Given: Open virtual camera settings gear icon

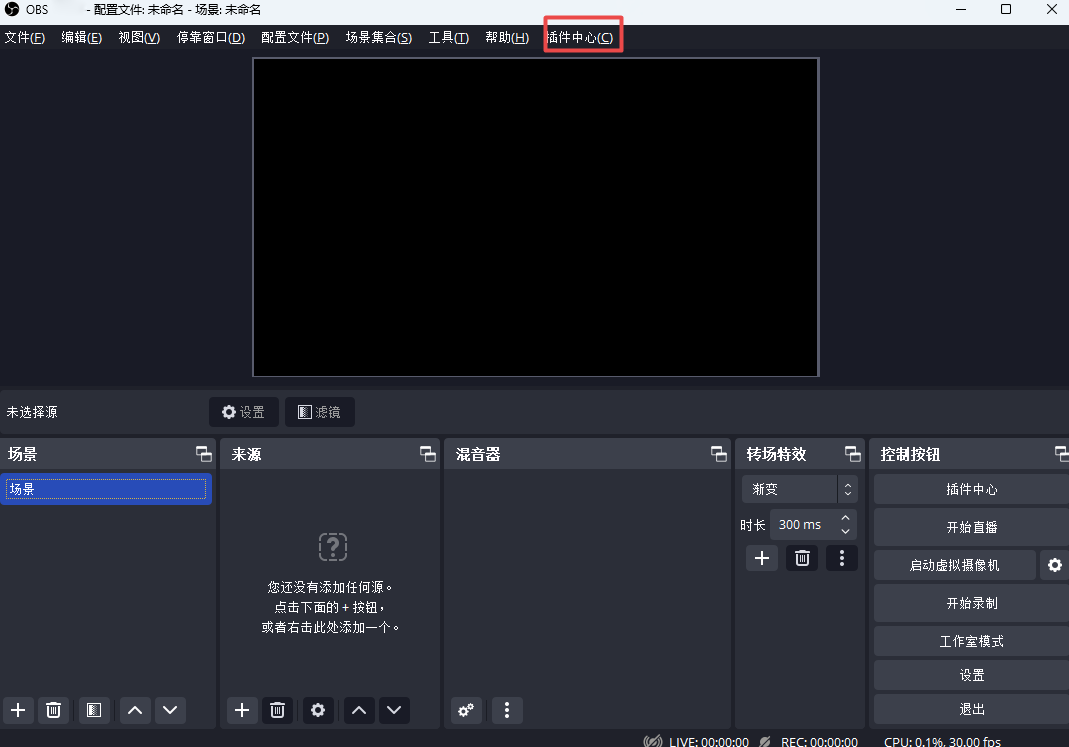Looking at the screenshot, I should (x=1055, y=565).
